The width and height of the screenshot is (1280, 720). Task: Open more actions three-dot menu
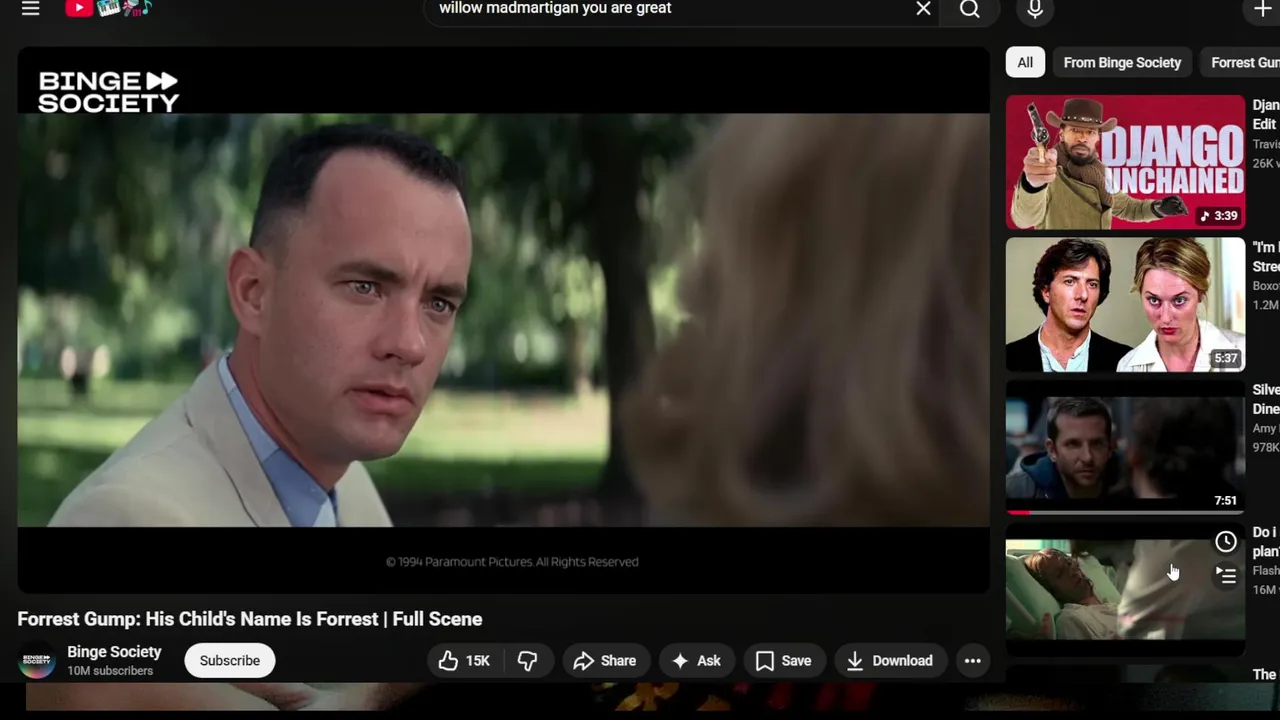point(972,660)
